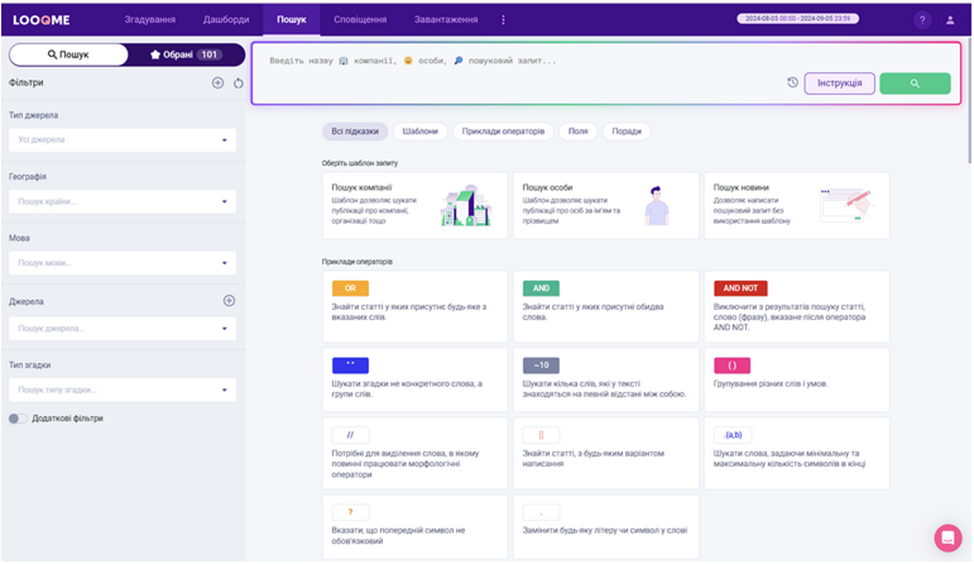Select the Приклади операторів hint chip
Screen dimensions: 974x564
[x=504, y=131]
